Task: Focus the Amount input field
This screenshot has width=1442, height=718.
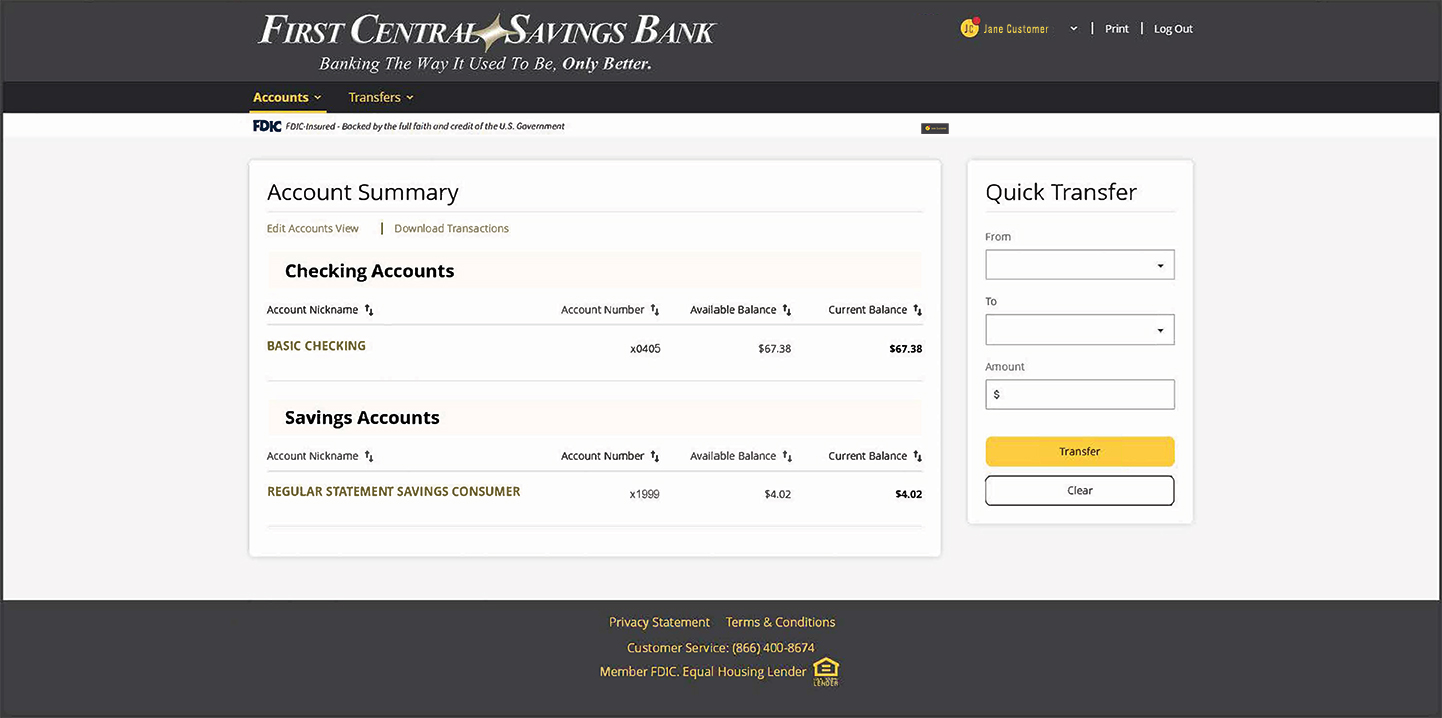Action: click(1085, 395)
